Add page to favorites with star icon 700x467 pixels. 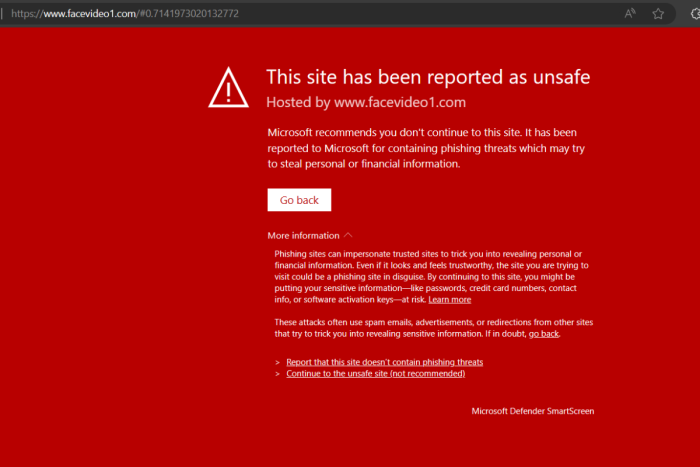pos(658,14)
